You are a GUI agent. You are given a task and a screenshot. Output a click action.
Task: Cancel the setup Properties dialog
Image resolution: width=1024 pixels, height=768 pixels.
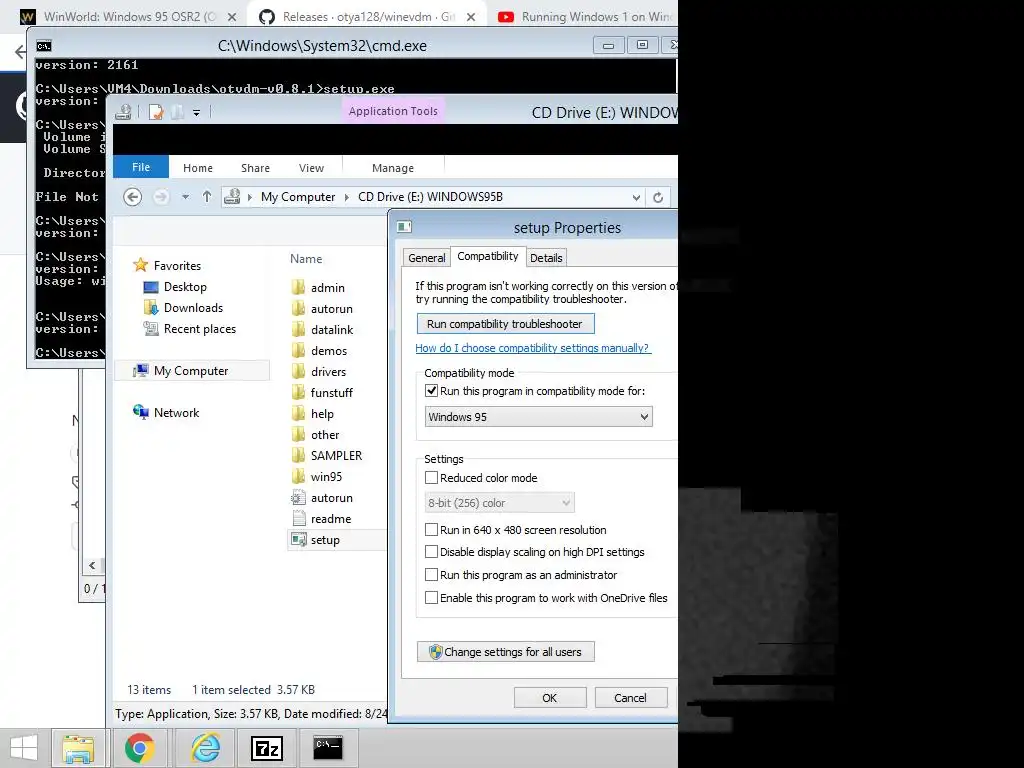click(630, 697)
